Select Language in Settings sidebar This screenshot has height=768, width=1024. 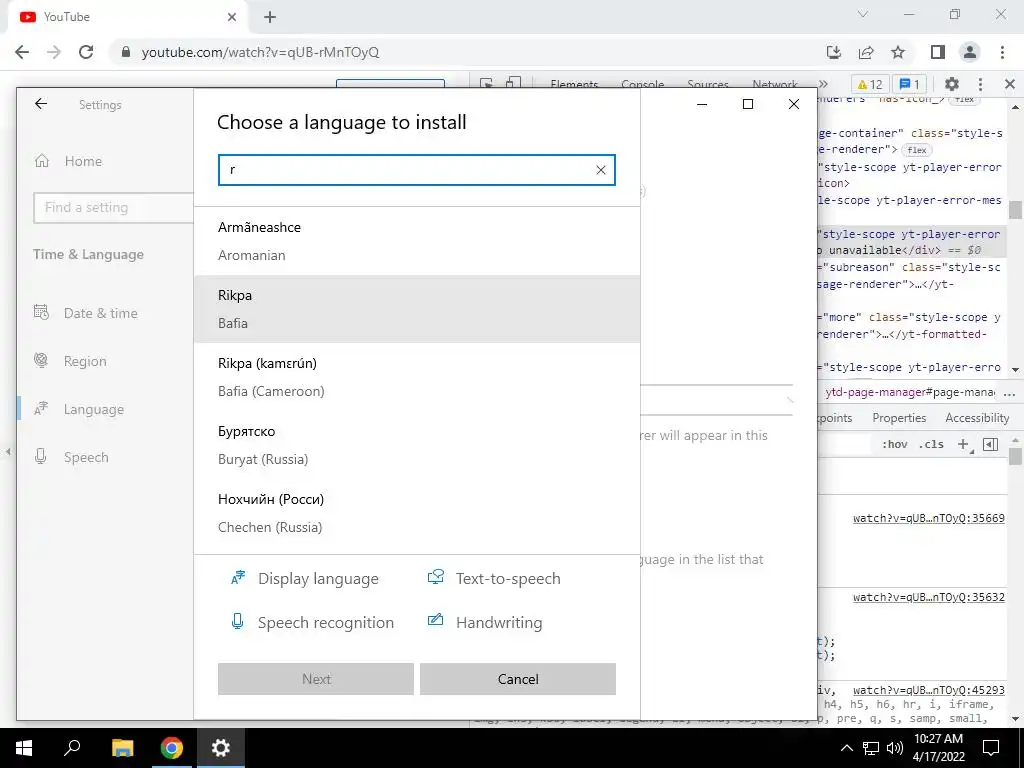104,409
